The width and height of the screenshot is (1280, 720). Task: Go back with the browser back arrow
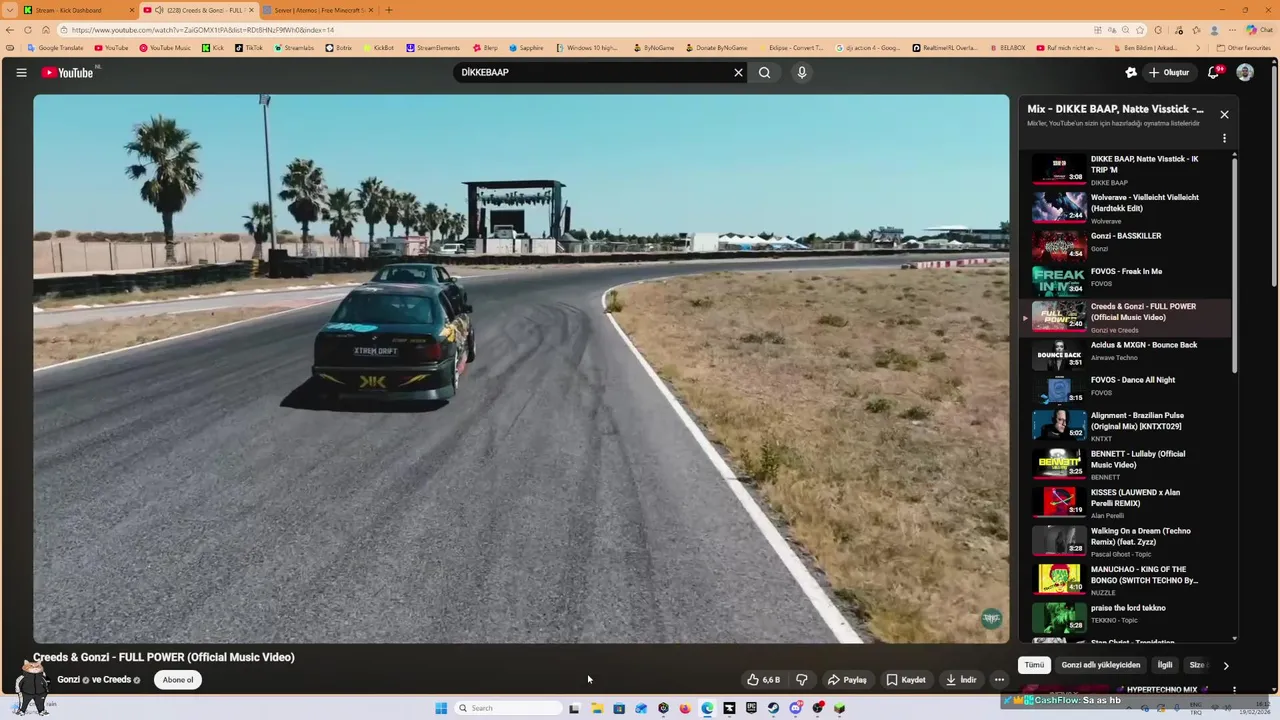[10, 29]
